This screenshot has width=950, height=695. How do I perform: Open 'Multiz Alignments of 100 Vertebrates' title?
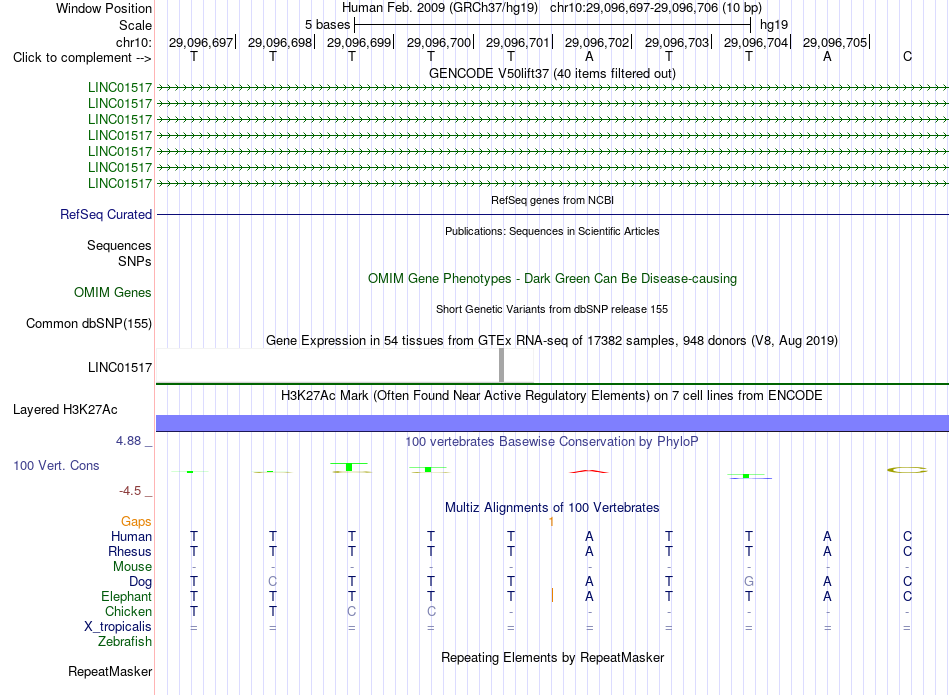click(552, 508)
